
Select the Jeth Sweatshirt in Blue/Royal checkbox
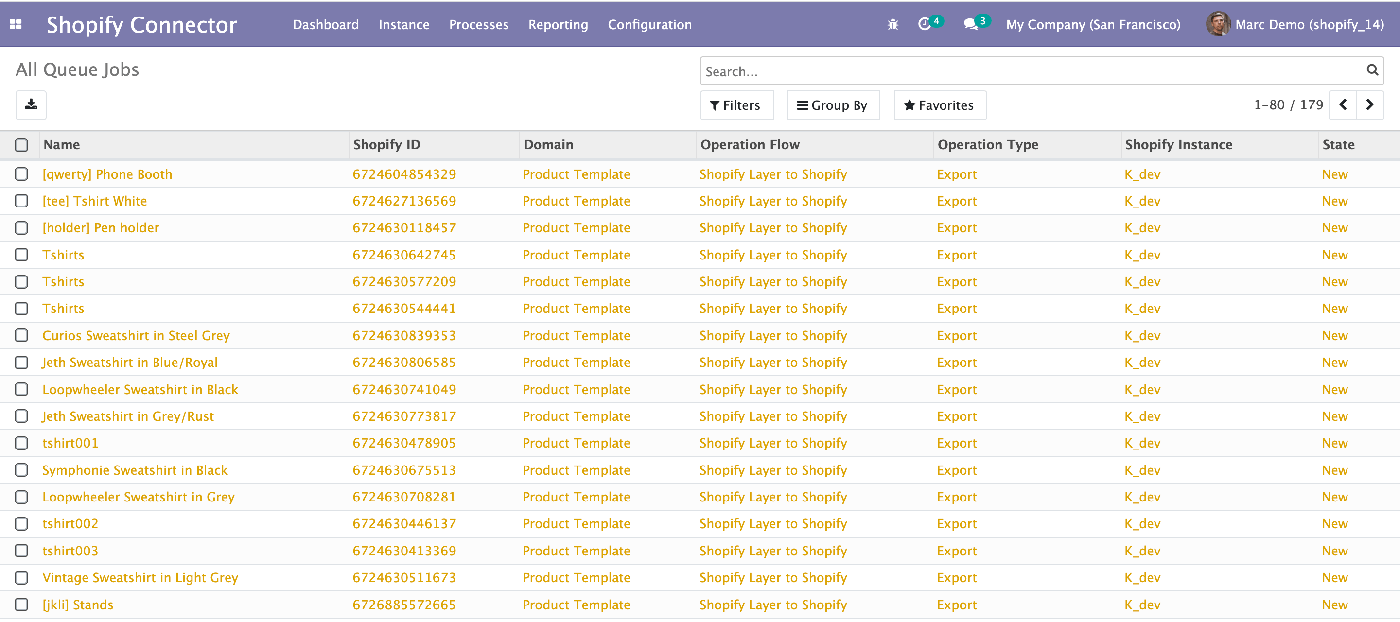(x=21, y=363)
